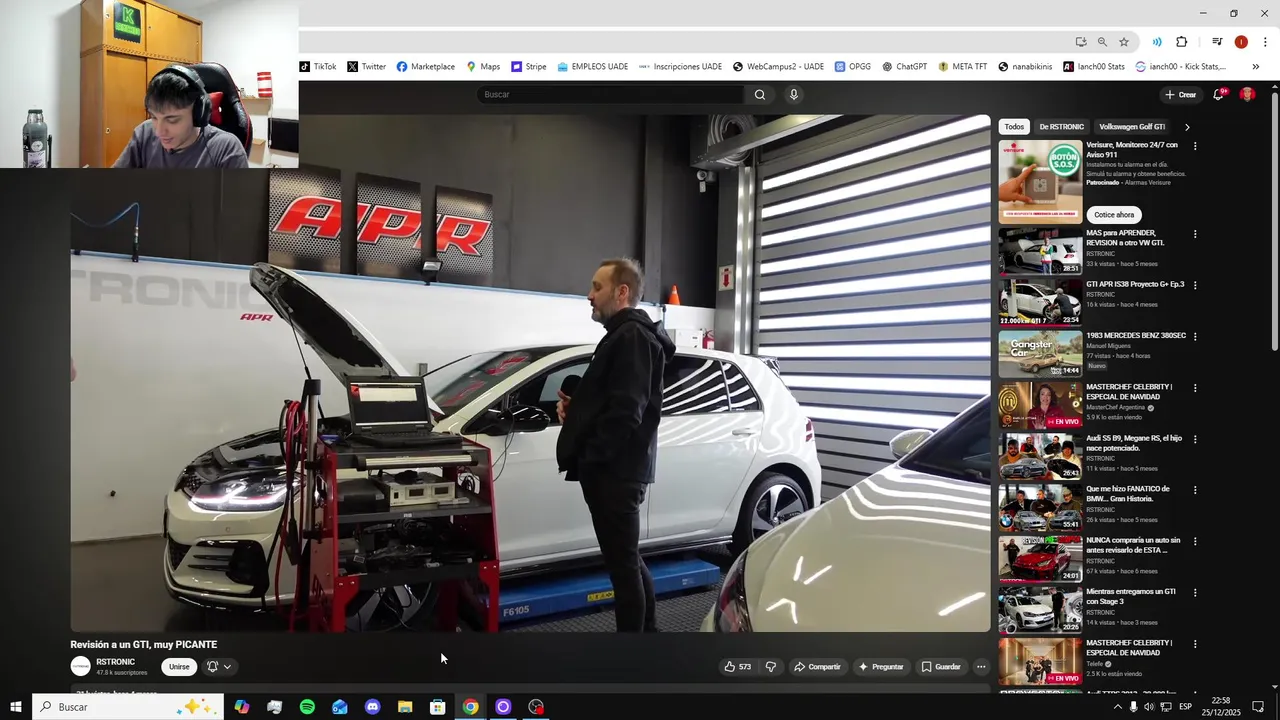Click the install app icon in the address bar

(x=1081, y=42)
